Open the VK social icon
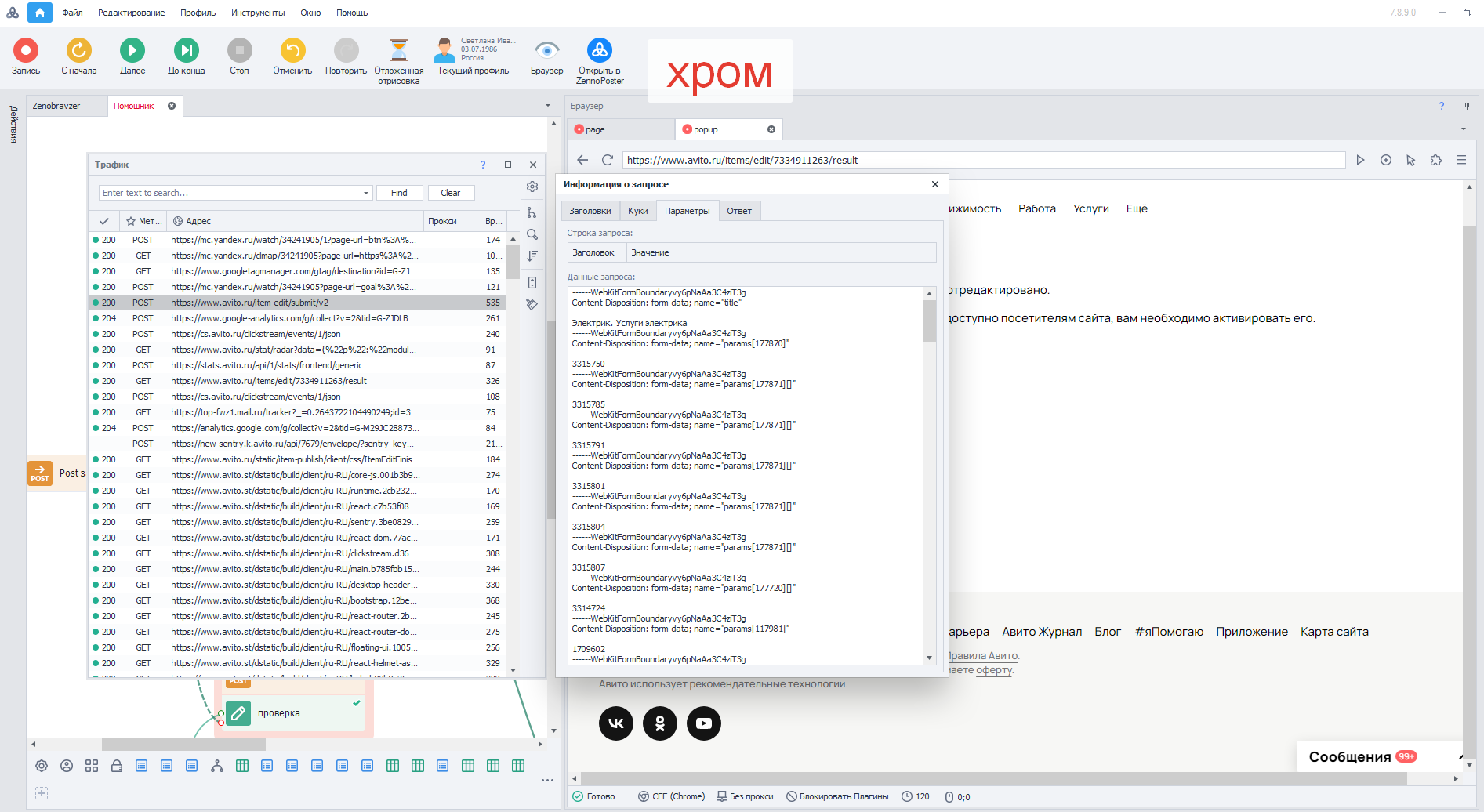Screen dimensions: 1484x812 pos(616,723)
